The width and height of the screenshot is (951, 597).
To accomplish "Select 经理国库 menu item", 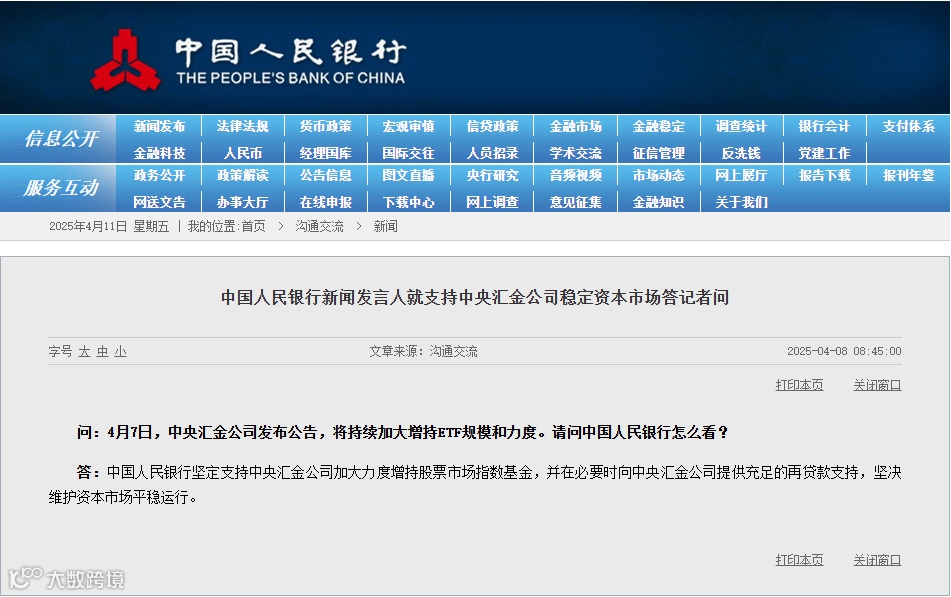I will pyautogui.click(x=326, y=153).
